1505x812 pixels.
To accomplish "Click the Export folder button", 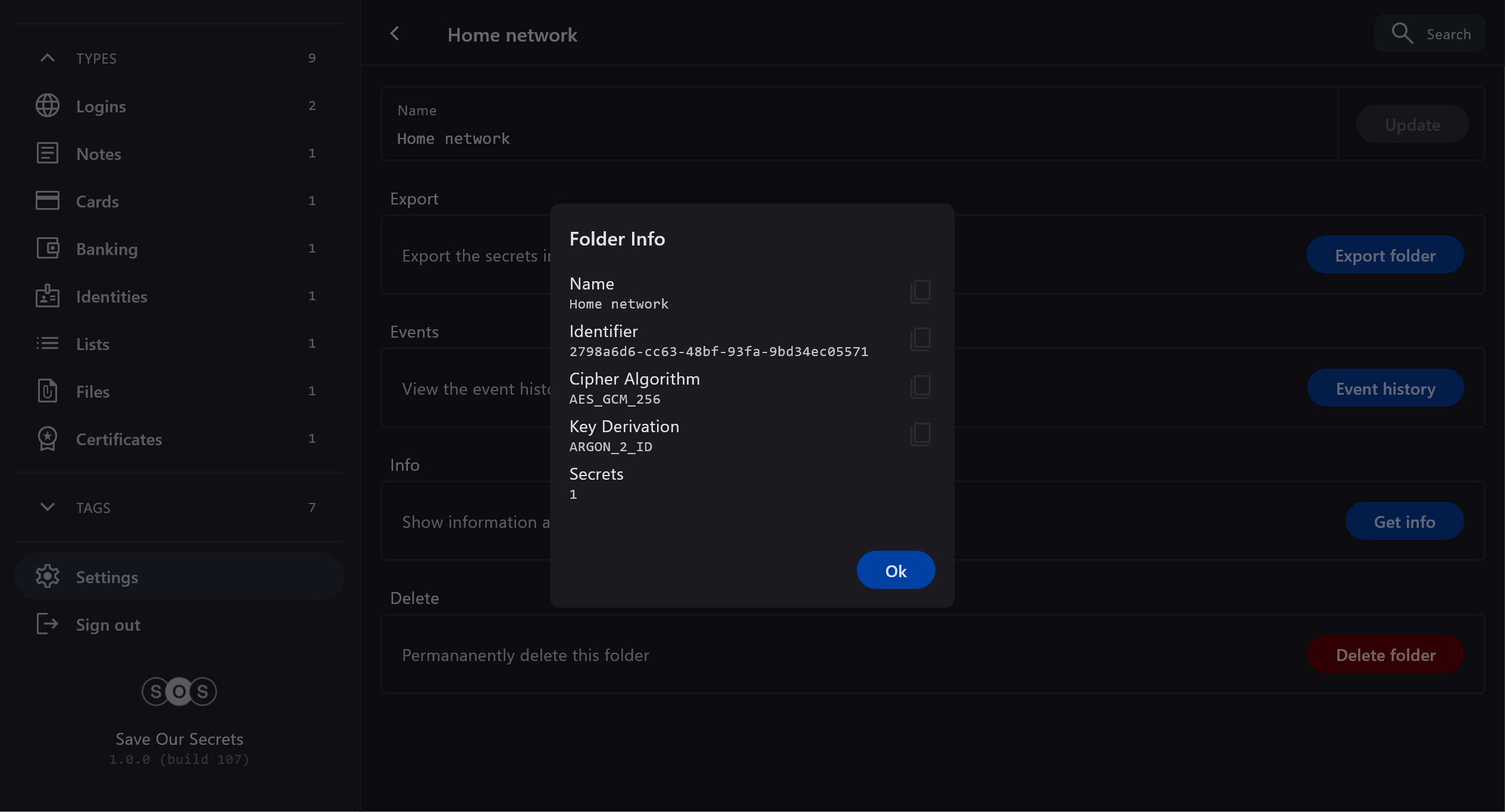I will 1385,255.
